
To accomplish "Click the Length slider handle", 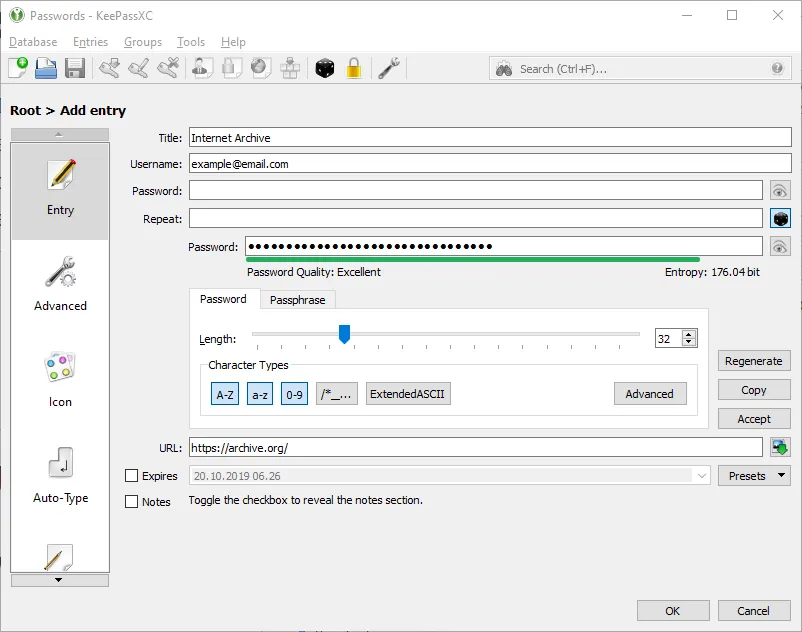I will click(x=344, y=334).
